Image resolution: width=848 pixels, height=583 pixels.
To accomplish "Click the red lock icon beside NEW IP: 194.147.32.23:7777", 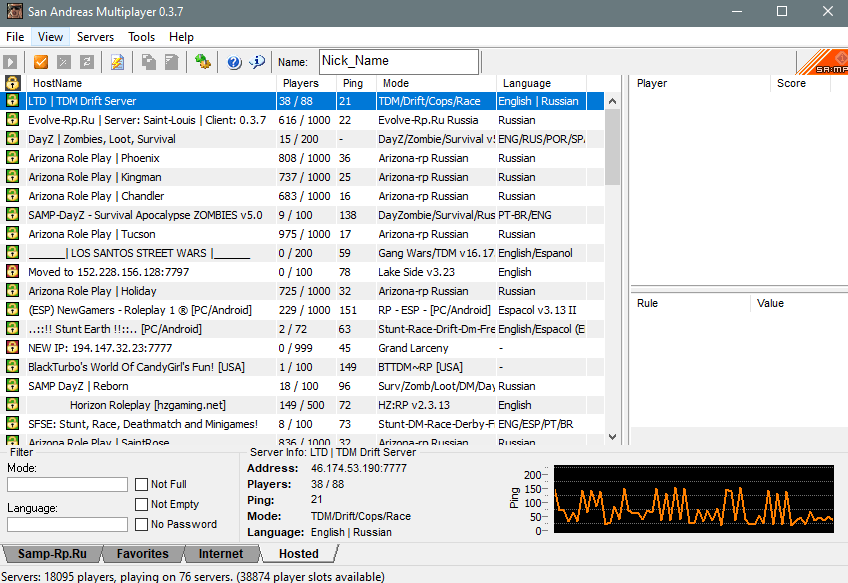I will [x=12, y=347].
